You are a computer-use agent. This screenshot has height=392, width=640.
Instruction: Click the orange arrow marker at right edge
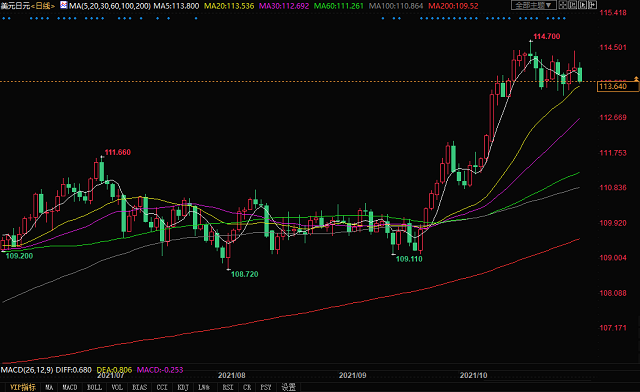pyautogui.click(x=636, y=78)
